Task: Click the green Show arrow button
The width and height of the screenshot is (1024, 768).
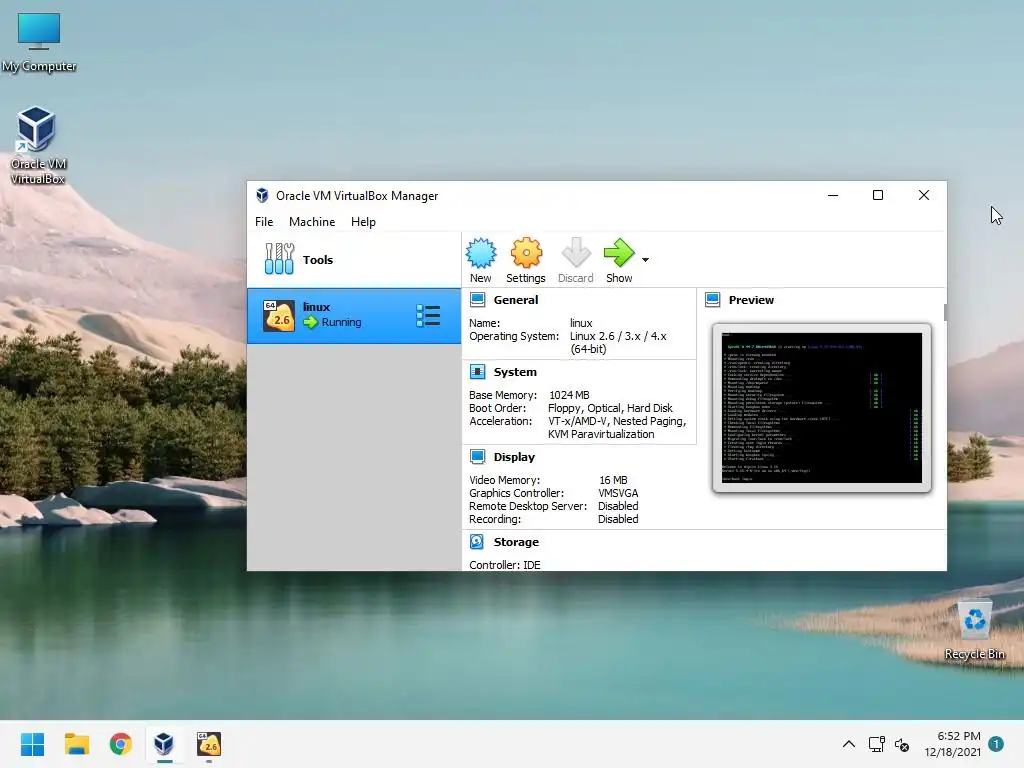Action: pos(618,260)
